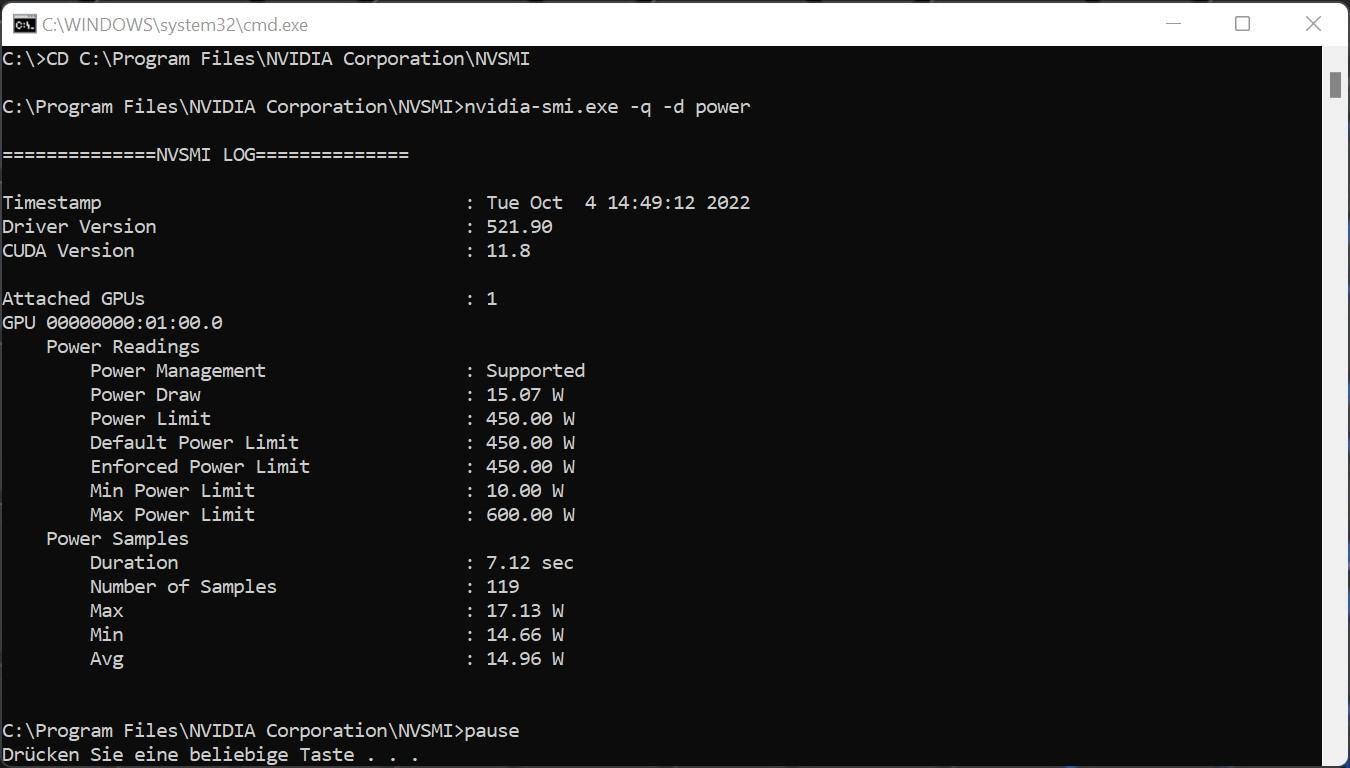
Task: Click the Number of Samples value 119
Action: point(503,587)
